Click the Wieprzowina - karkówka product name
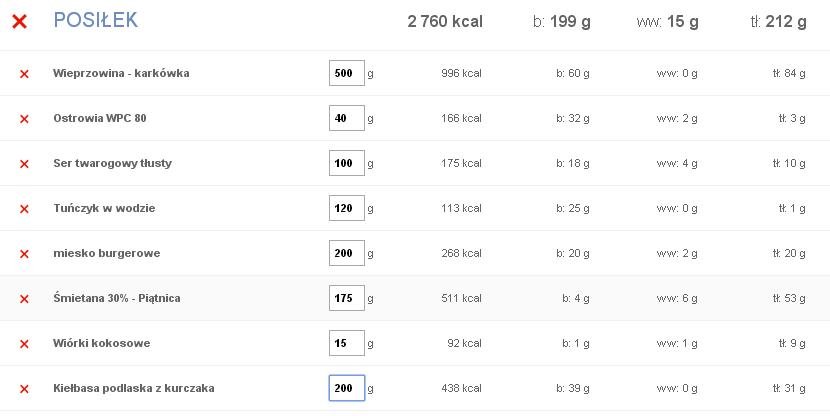 point(121,73)
